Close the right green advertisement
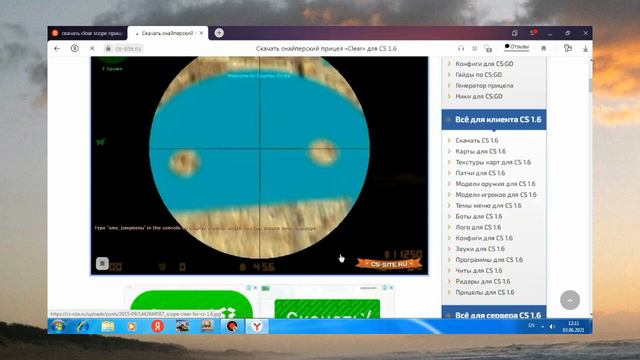The width and height of the screenshot is (640, 360). (391, 288)
